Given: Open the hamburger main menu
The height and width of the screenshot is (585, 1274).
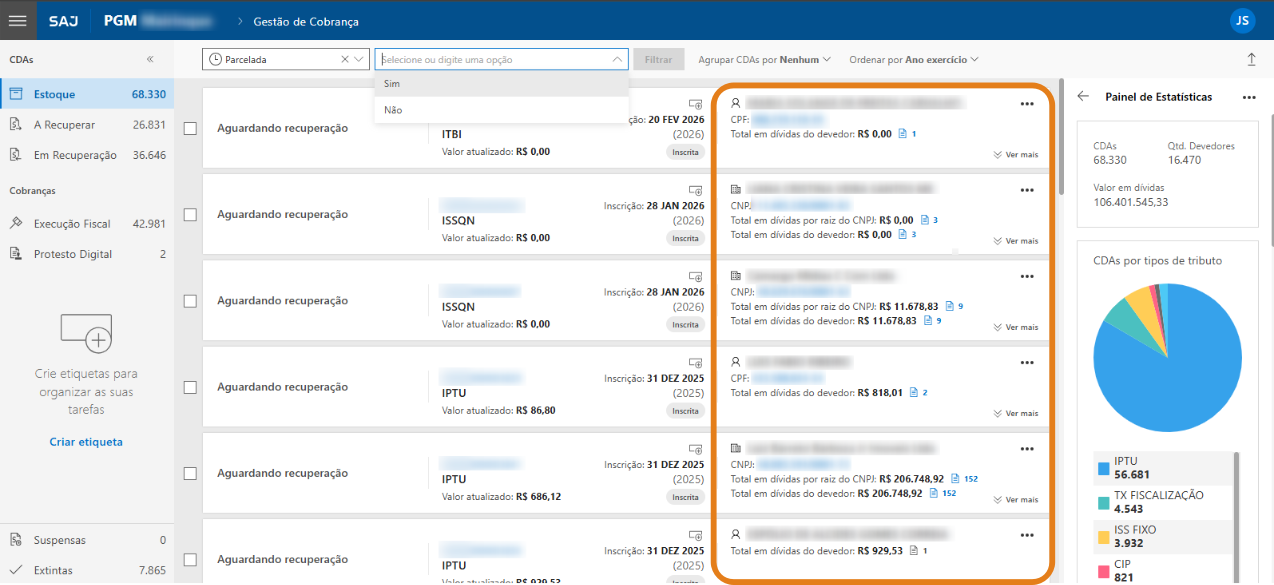Looking at the screenshot, I should [18, 21].
